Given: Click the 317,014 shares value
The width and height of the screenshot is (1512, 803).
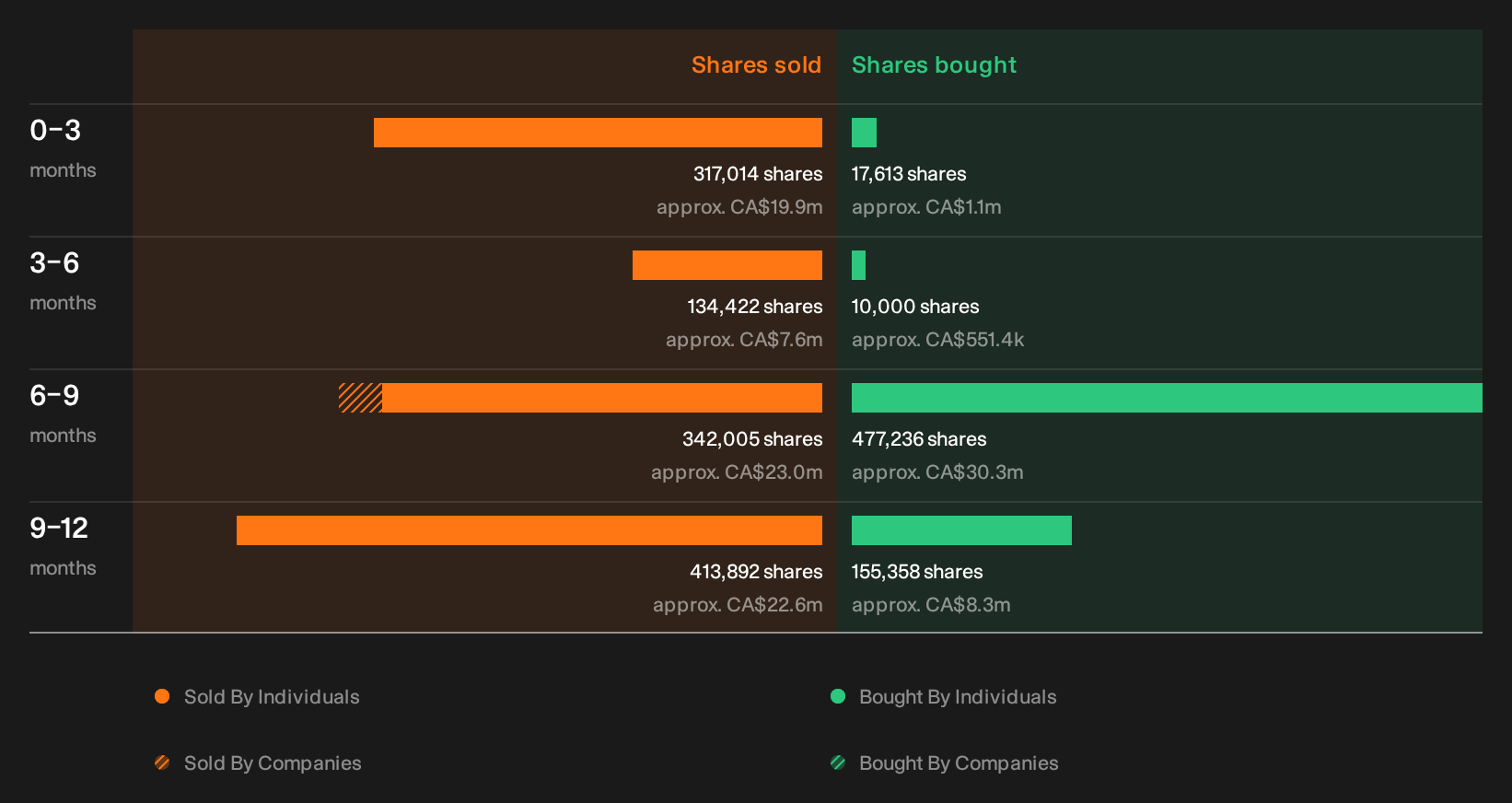Looking at the screenshot, I should 758,174.
